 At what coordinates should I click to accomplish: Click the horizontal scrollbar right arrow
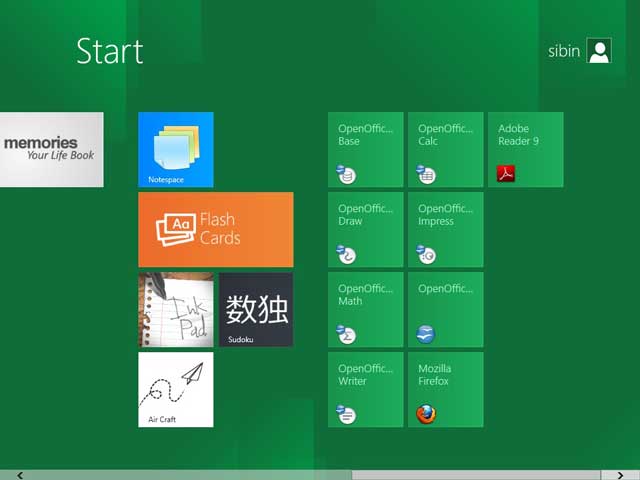[x=620, y=475]
